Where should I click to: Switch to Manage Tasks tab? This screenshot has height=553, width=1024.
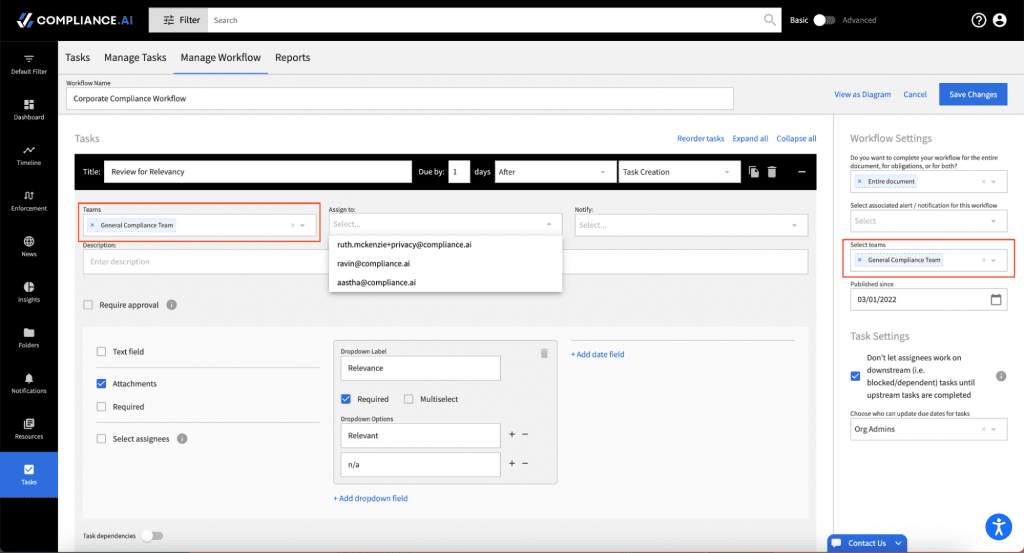click(x=135, y=57)
